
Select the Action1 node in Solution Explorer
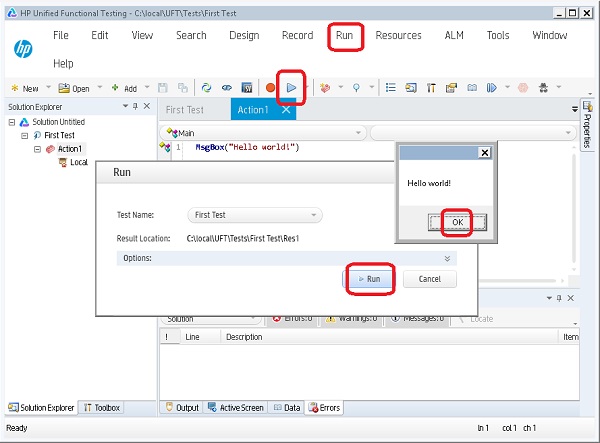click(68, 149)
